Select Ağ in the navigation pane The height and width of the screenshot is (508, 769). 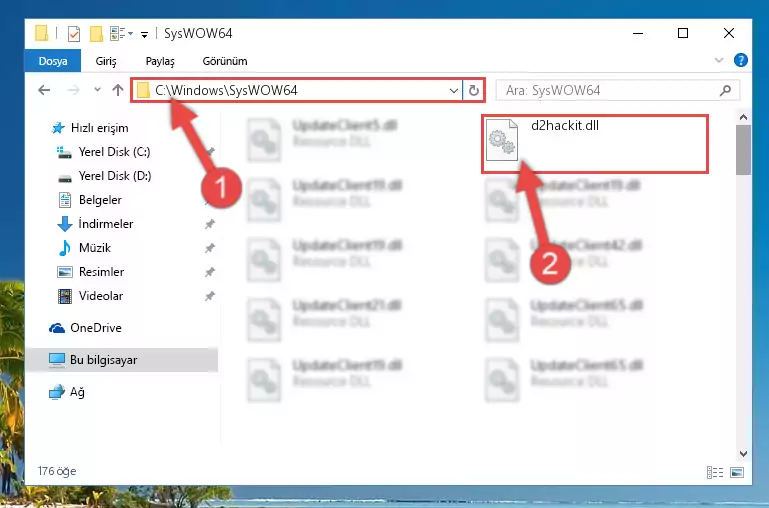[x=67, y=392]
